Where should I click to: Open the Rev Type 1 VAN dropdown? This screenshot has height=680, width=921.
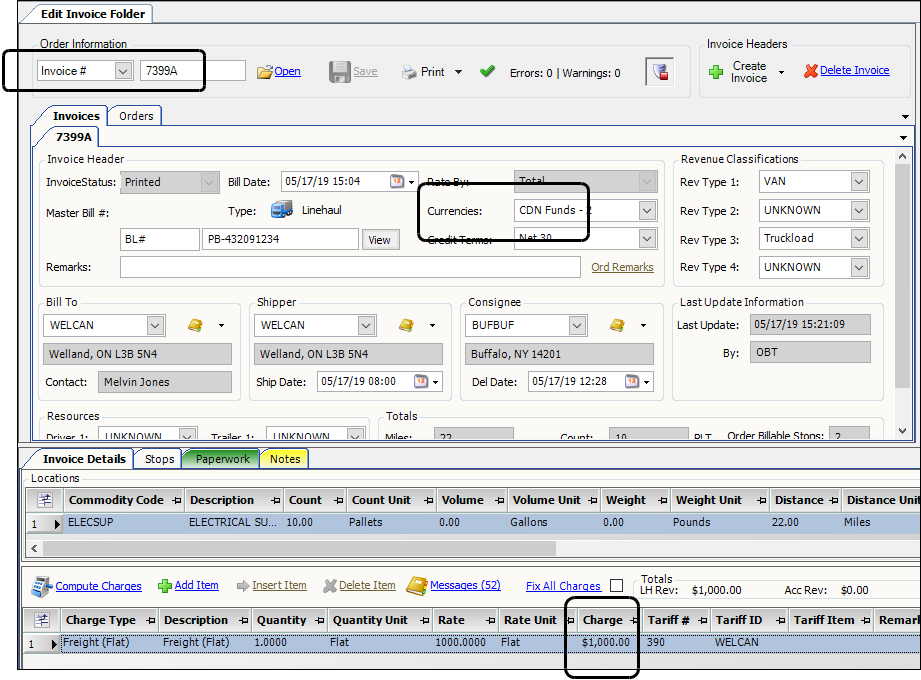(x=859, y=182)
